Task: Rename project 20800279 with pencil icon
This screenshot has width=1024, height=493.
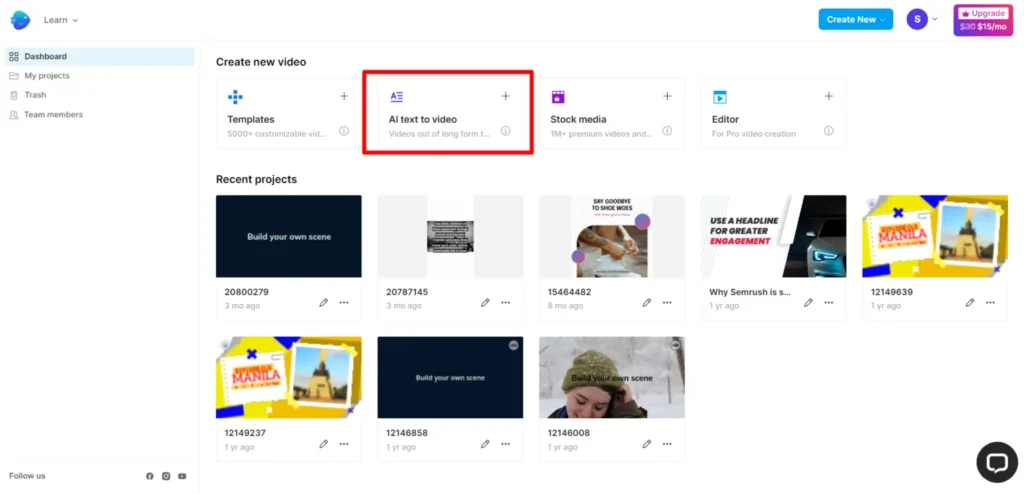Action: pyautogui.click(x=324, y=302)
